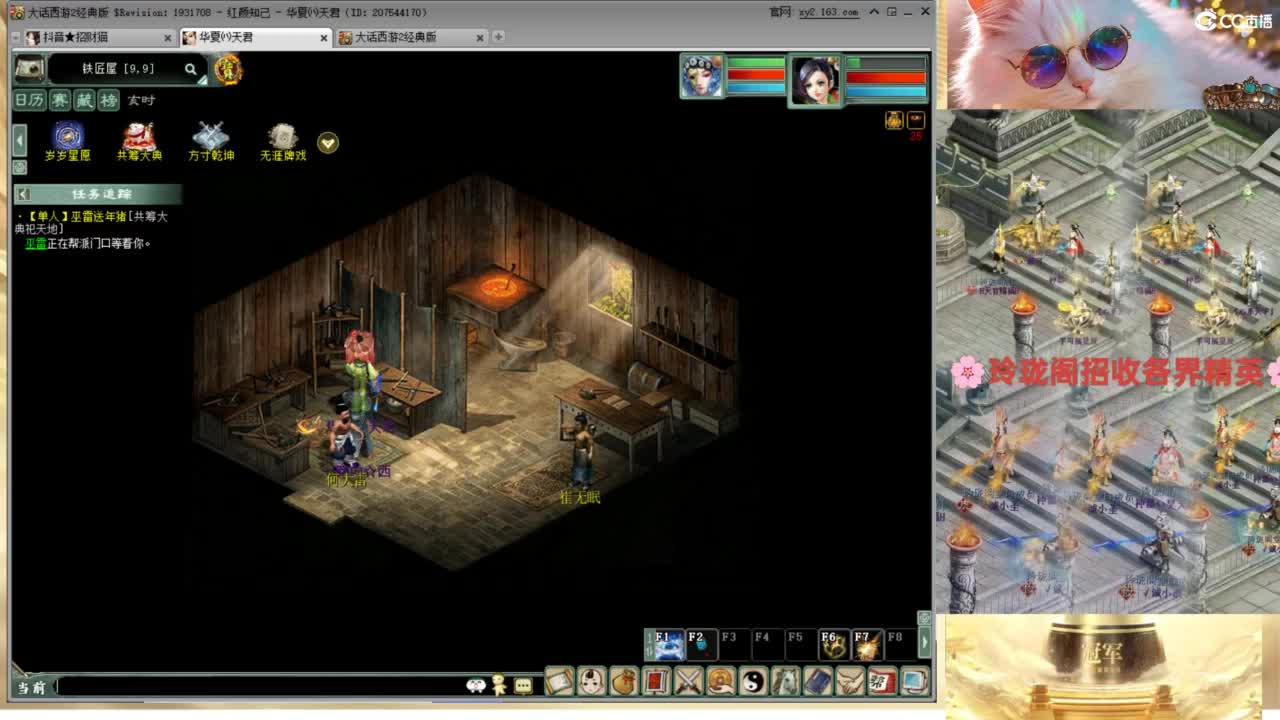Open the crossed swords combat icon
Image resolution: width=1280 pixels, height=720 pixels.
(x=689, y=681)
